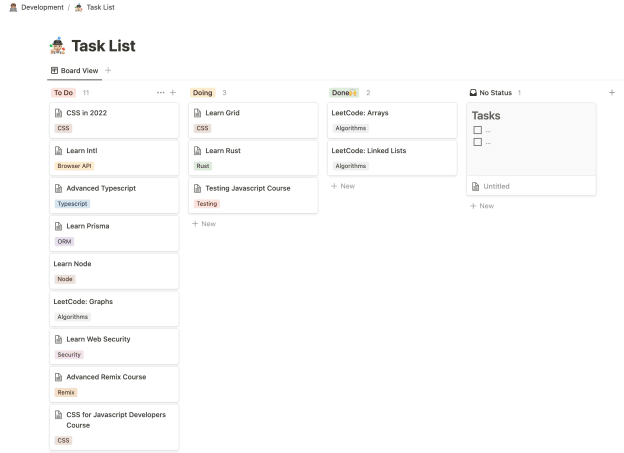Click the No Status inbox icon
This screenshot has width=624, height=453.
(x=473, y=92)
